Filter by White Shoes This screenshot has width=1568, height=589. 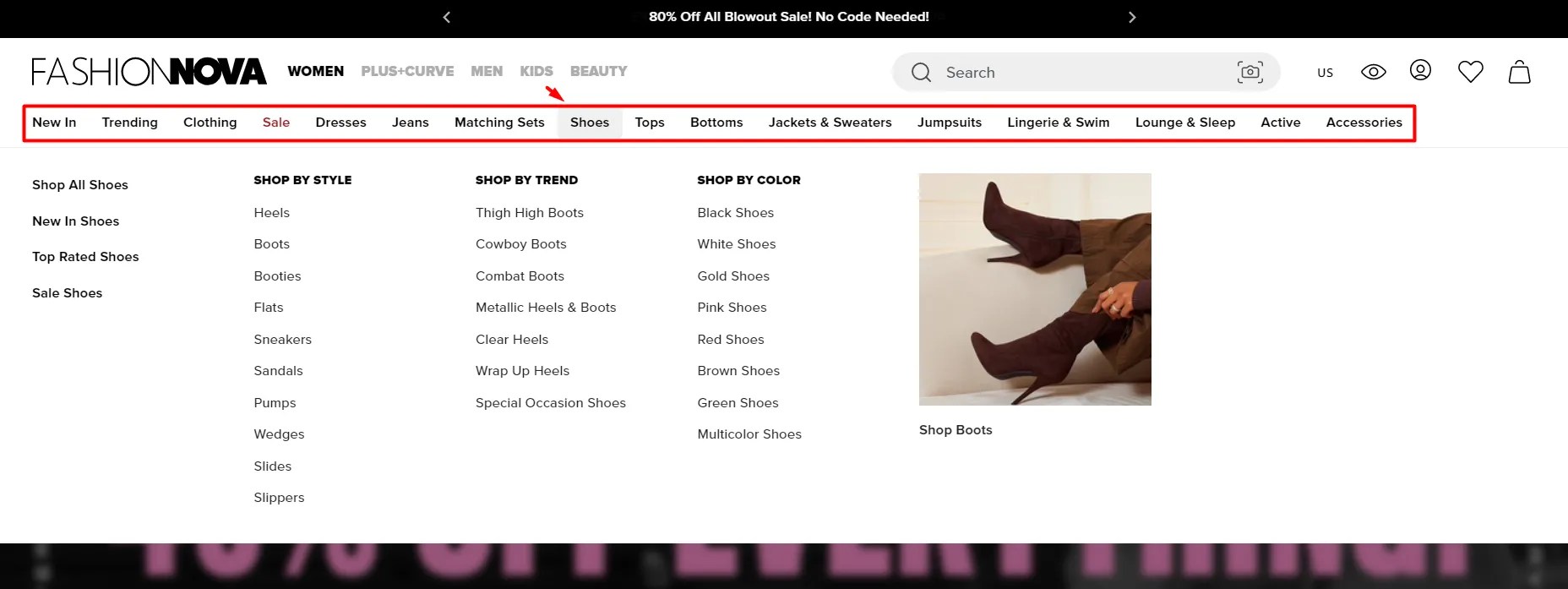(737, 244)
